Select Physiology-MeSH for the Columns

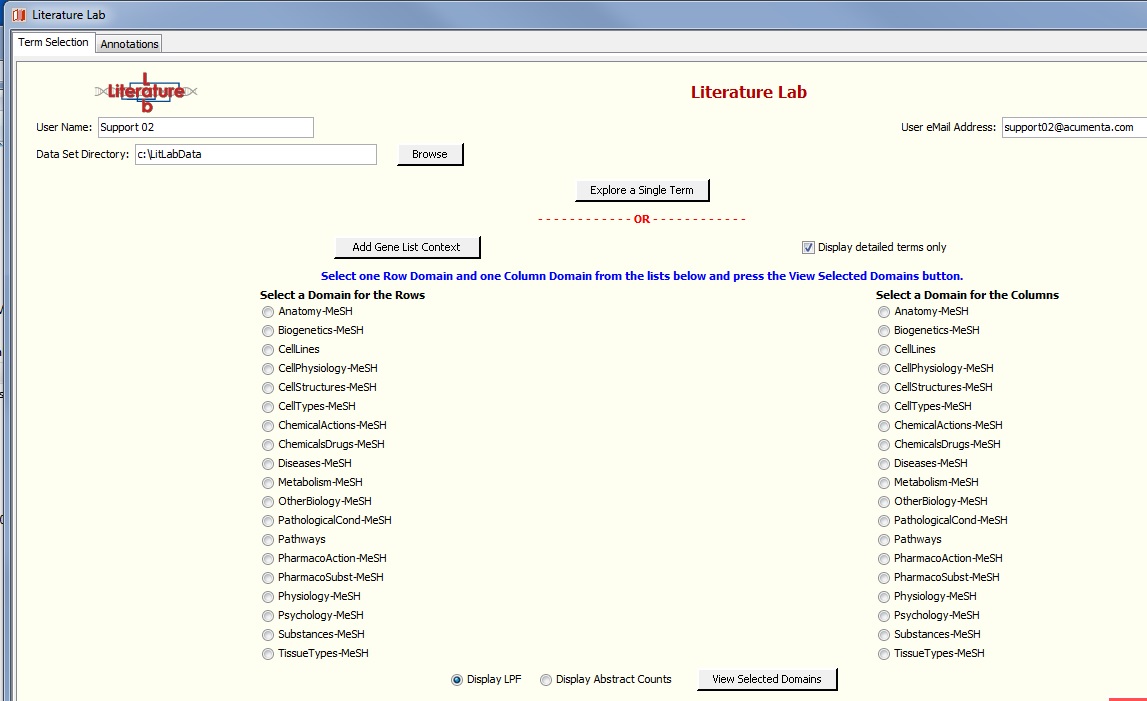click(884, 597)
